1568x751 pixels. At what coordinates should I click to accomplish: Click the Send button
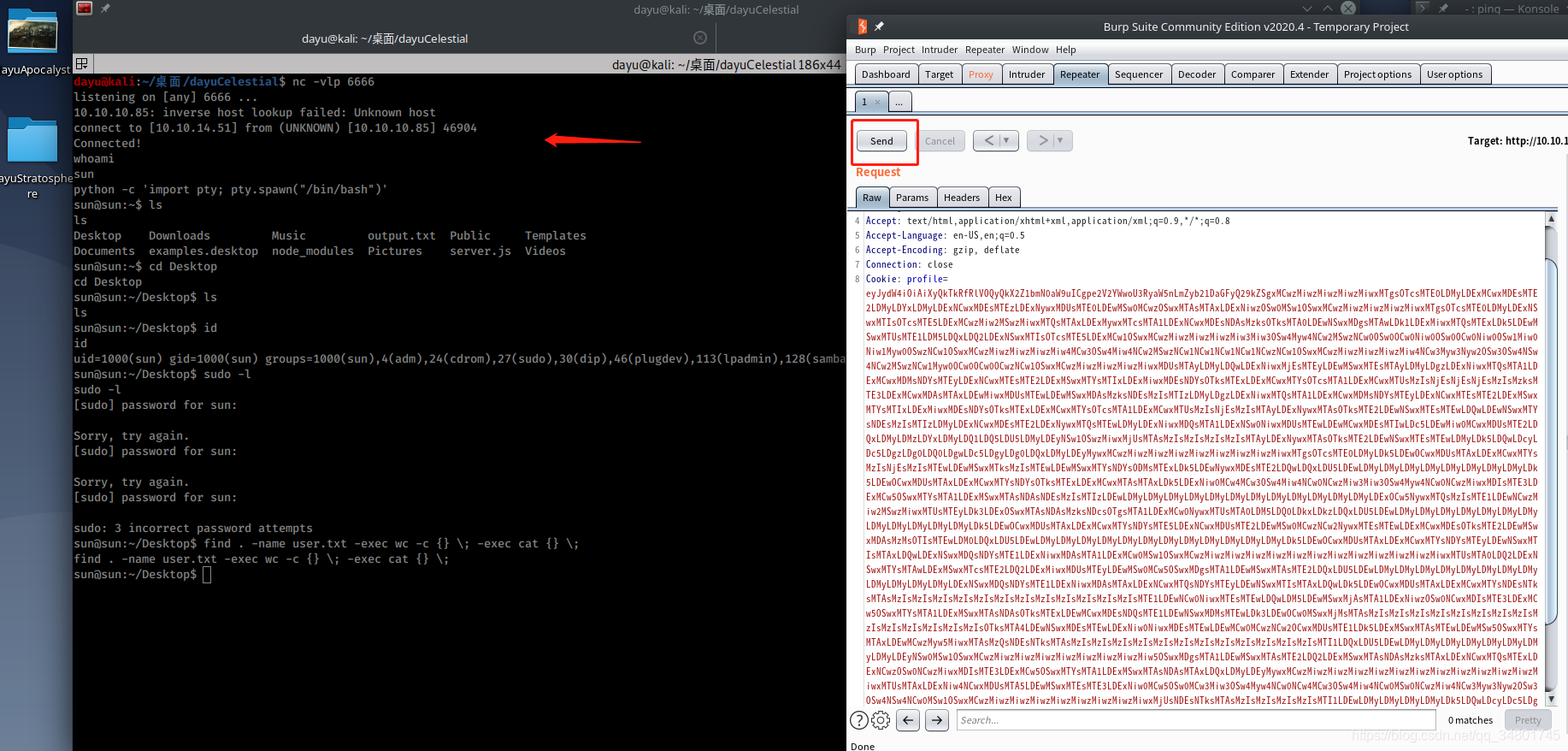[881, 141]
